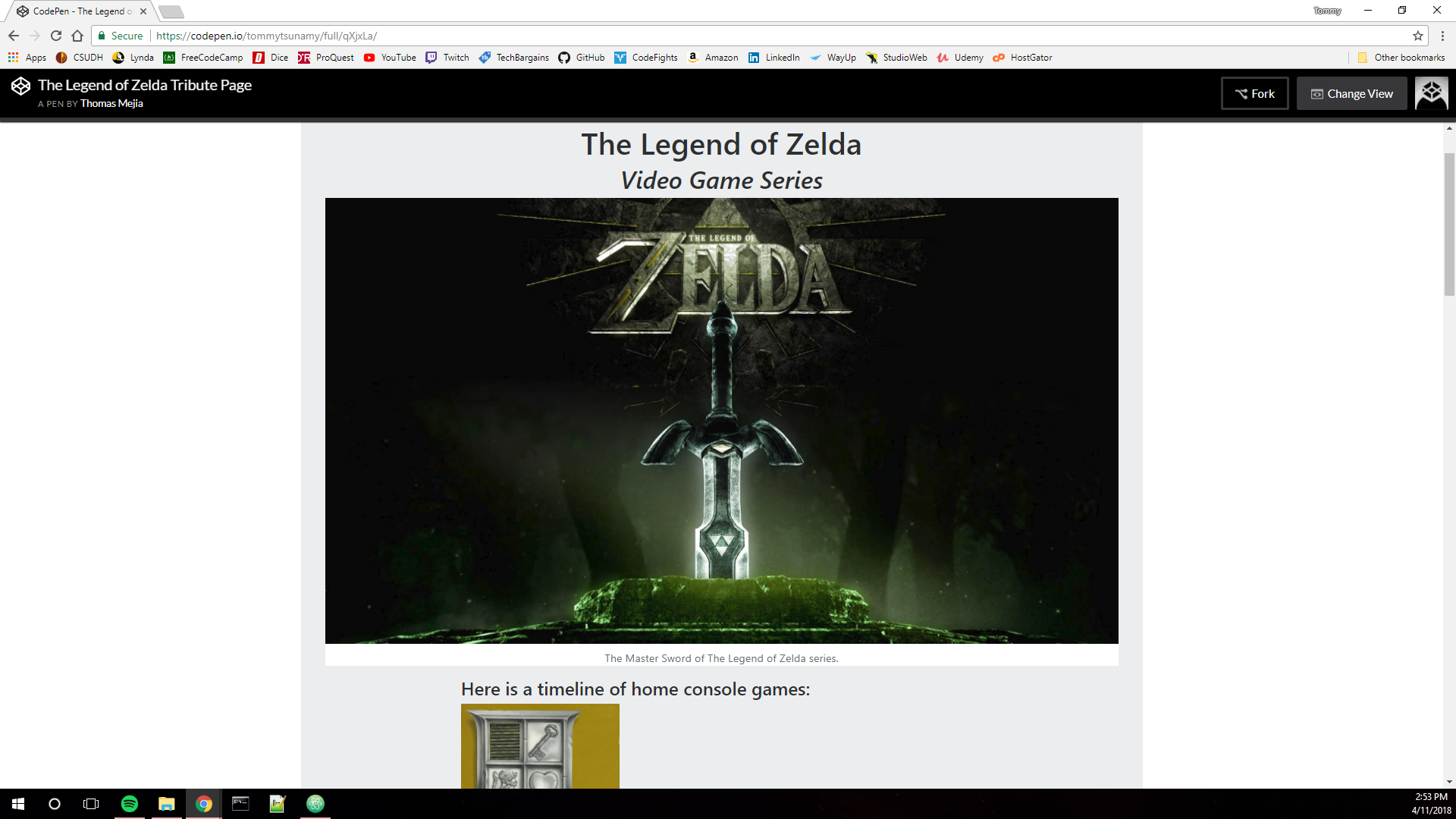
Task: Open the GitHub bookmark
Action: pos(582,58)
